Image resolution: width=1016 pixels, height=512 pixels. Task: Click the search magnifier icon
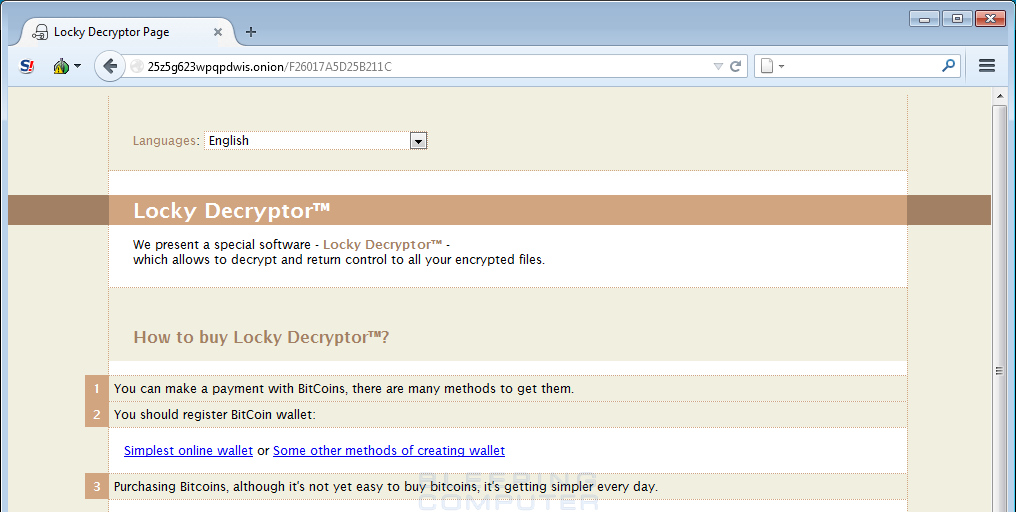tap(949, 65)
